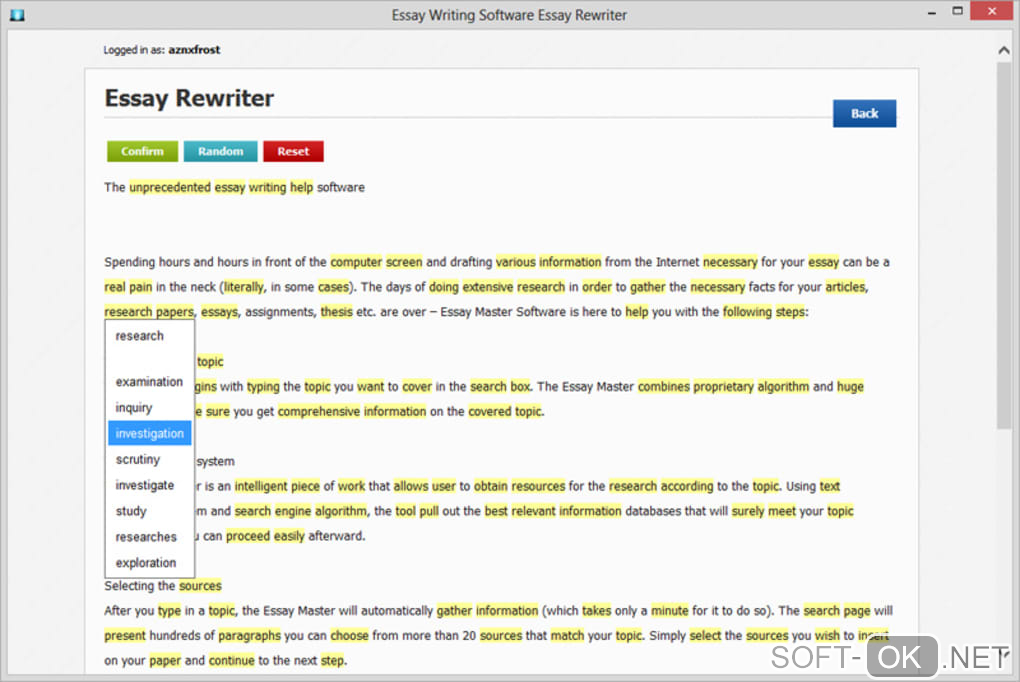
Task: Click highlighted word 'combines'
Action: pyautogui.click(x=664, y=387)
